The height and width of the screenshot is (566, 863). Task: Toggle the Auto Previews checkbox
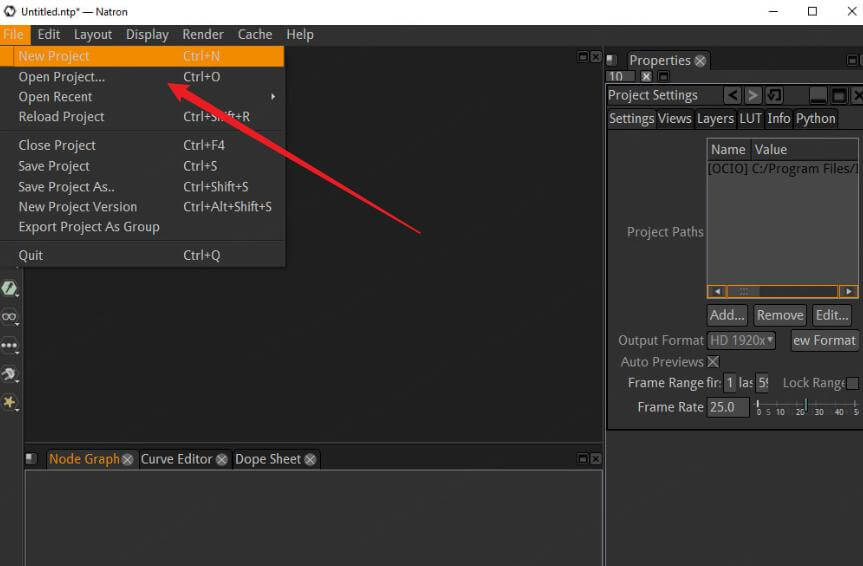(713, 362)
